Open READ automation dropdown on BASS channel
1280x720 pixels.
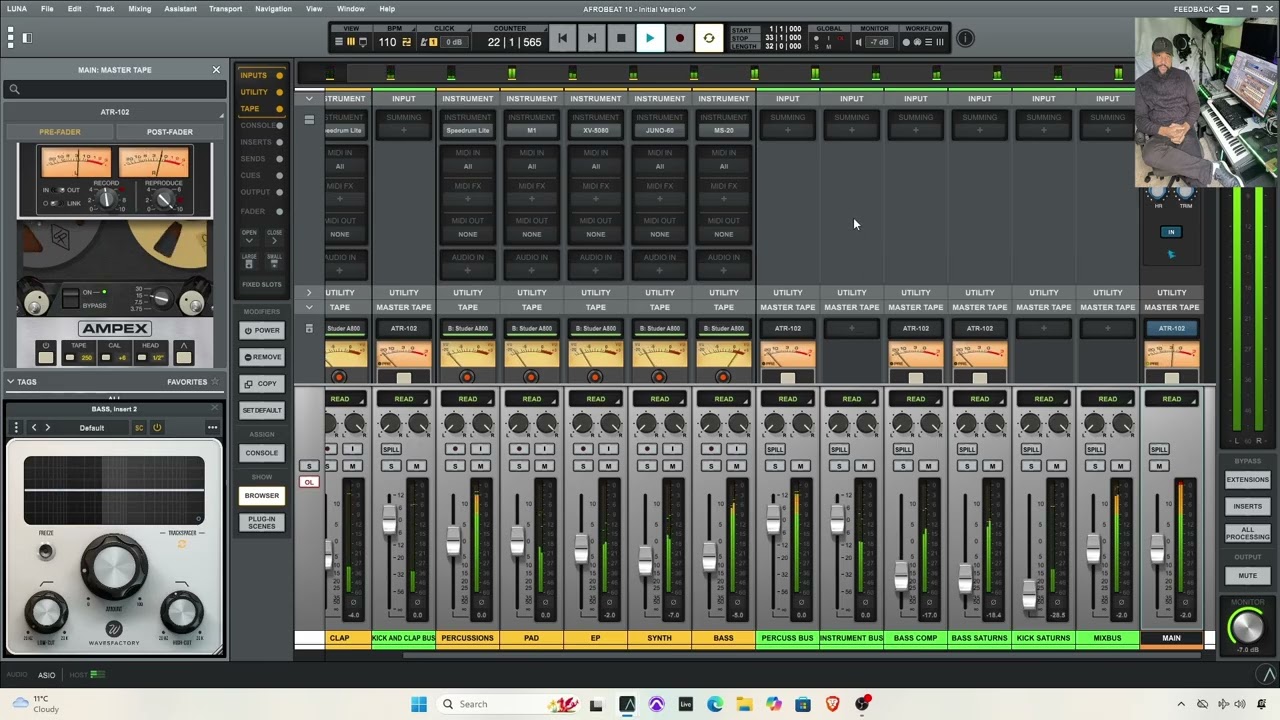point(724,399)
